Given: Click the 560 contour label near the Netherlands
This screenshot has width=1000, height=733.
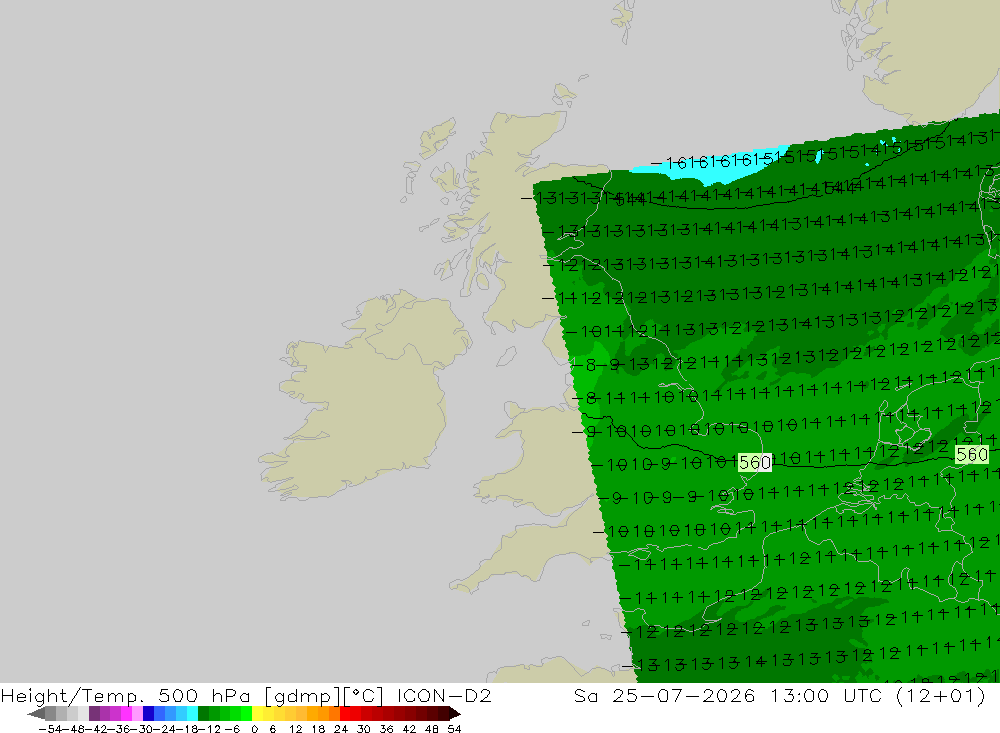Looking at the screenshot, I should coord(971,454).
